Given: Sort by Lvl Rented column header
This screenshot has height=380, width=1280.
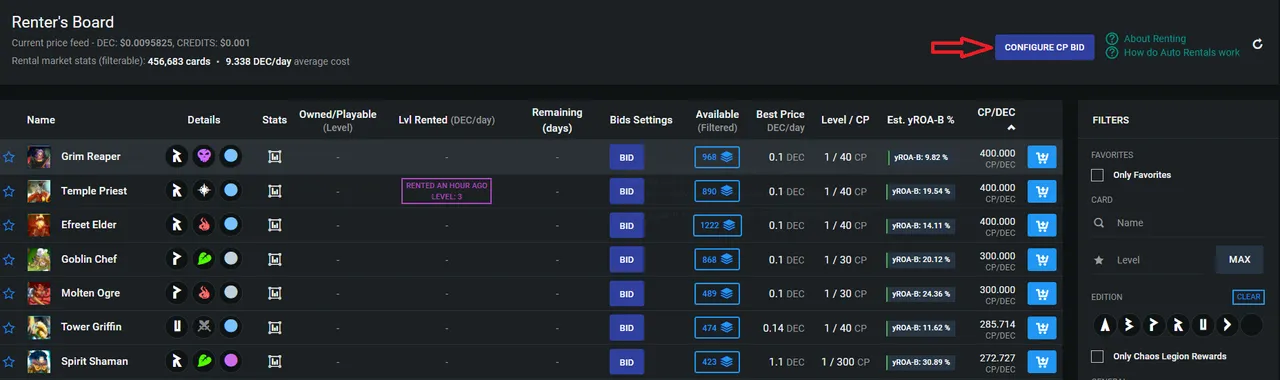Looking at the screenshot, I should coord(446,120).
